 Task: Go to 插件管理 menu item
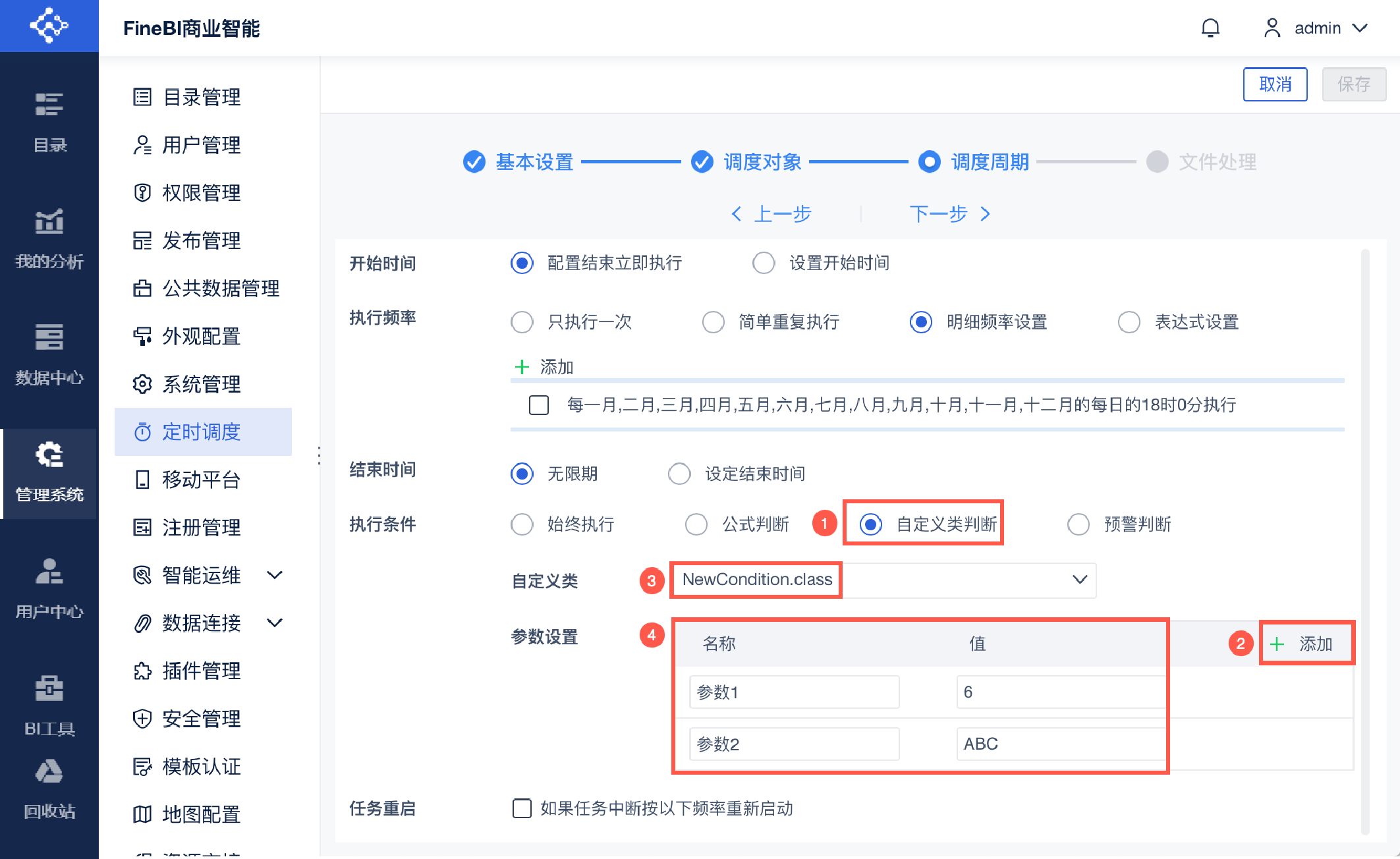[x=201, y=671]
